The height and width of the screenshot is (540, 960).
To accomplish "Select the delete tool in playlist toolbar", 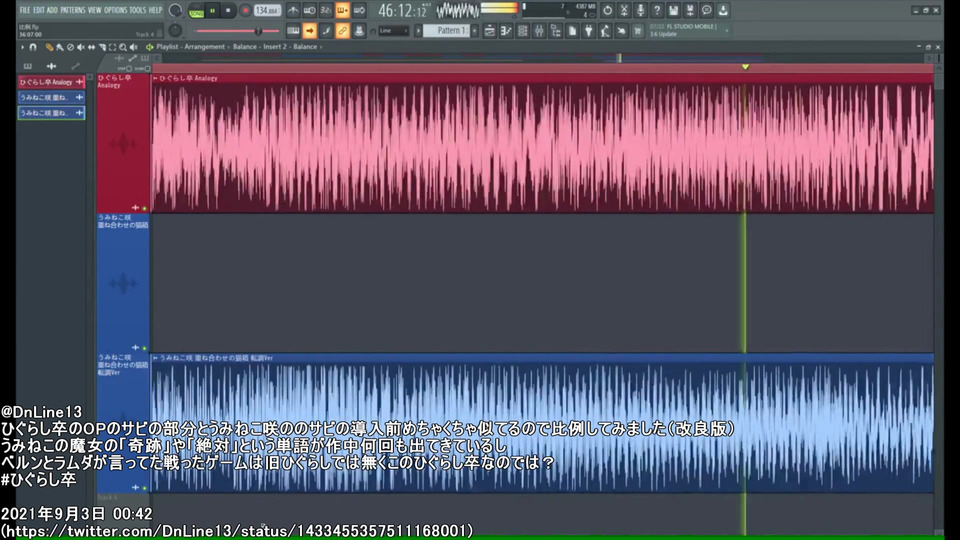I will coord(70,47).
